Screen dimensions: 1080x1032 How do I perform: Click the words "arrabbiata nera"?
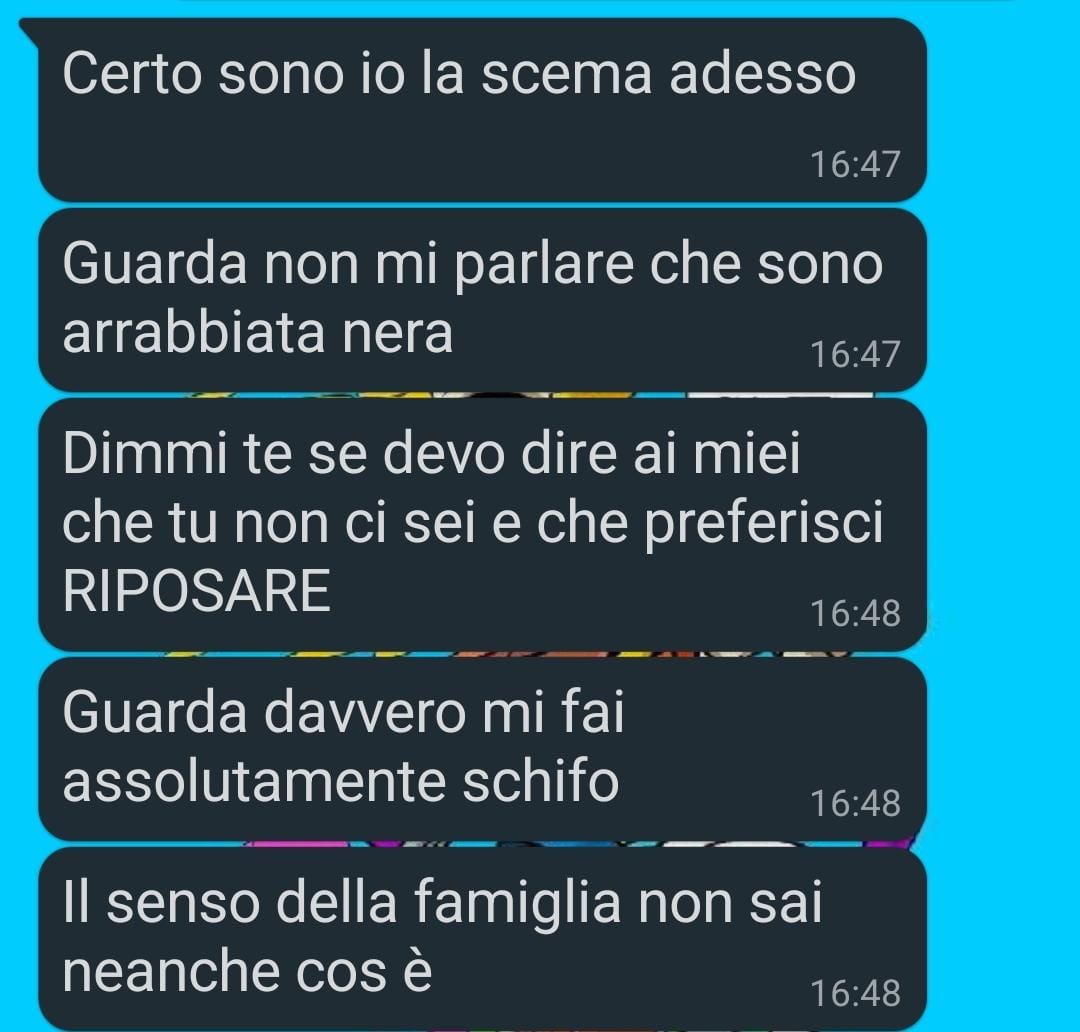point(258,332)
